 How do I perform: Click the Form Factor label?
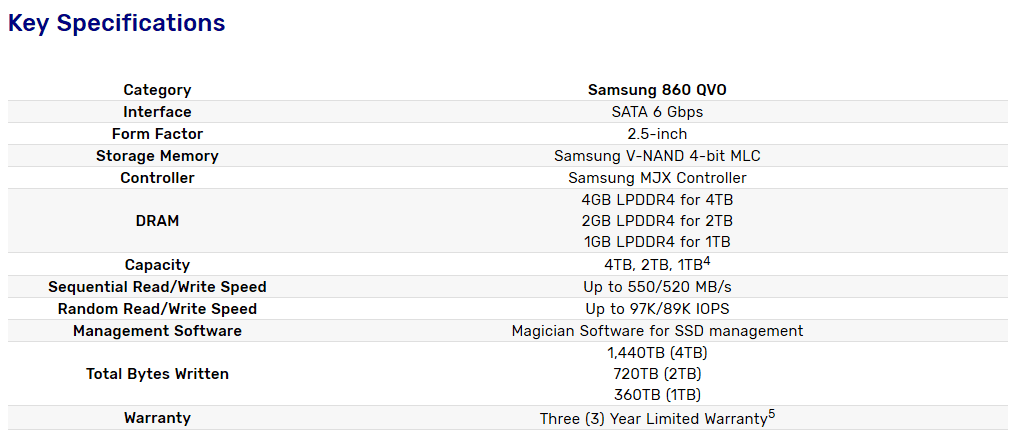pos(157,134)
